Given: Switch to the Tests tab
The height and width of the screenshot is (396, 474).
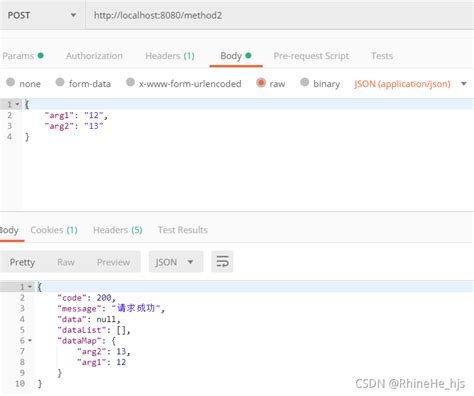Looking at the screenshot, I should coord(382,56).
